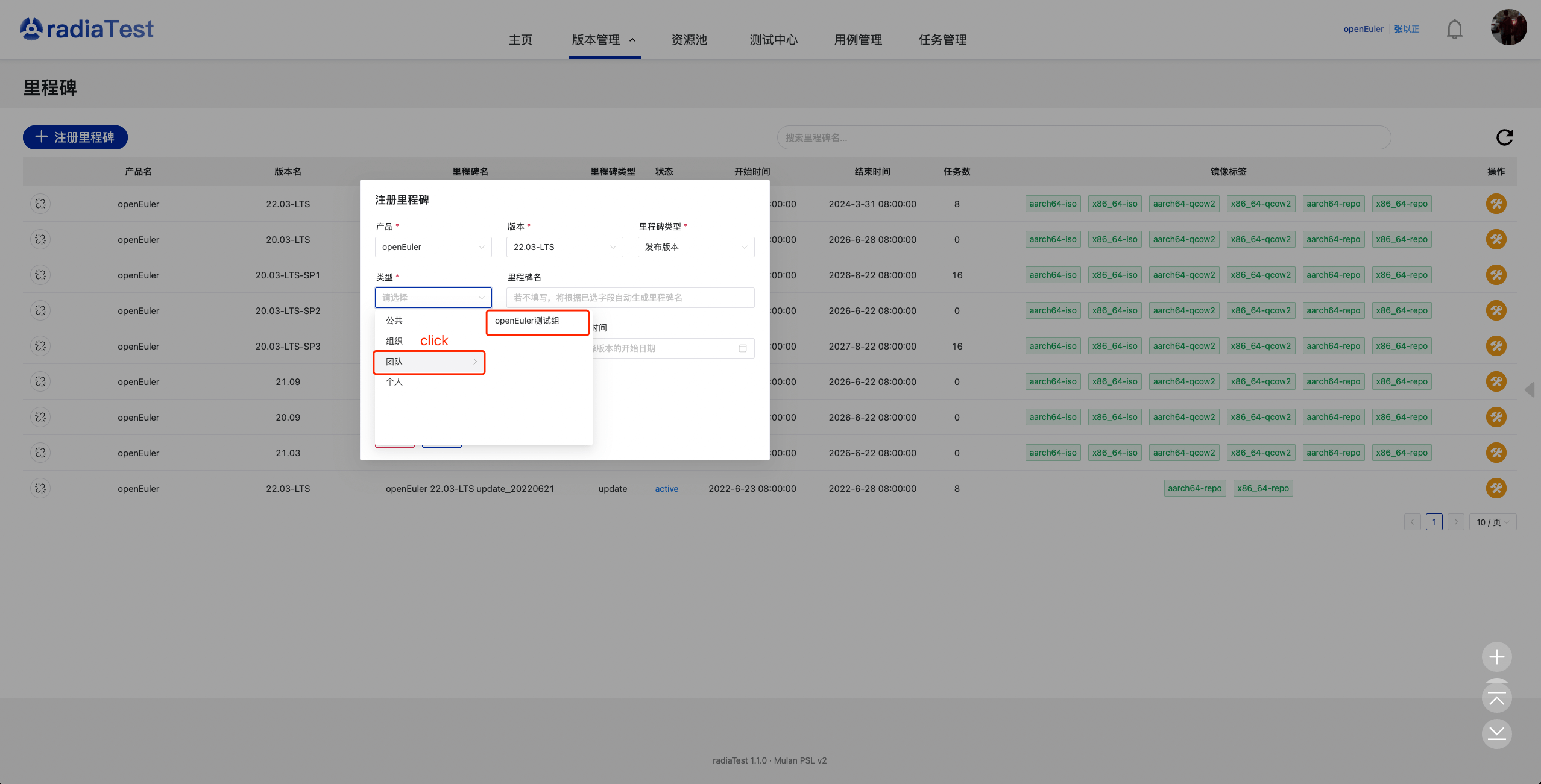The height and width of the screenshot is (784, 1541).
Task: Click the refresh icon beside search bar
Action: pyautogui.click(x=1504, y=137)
